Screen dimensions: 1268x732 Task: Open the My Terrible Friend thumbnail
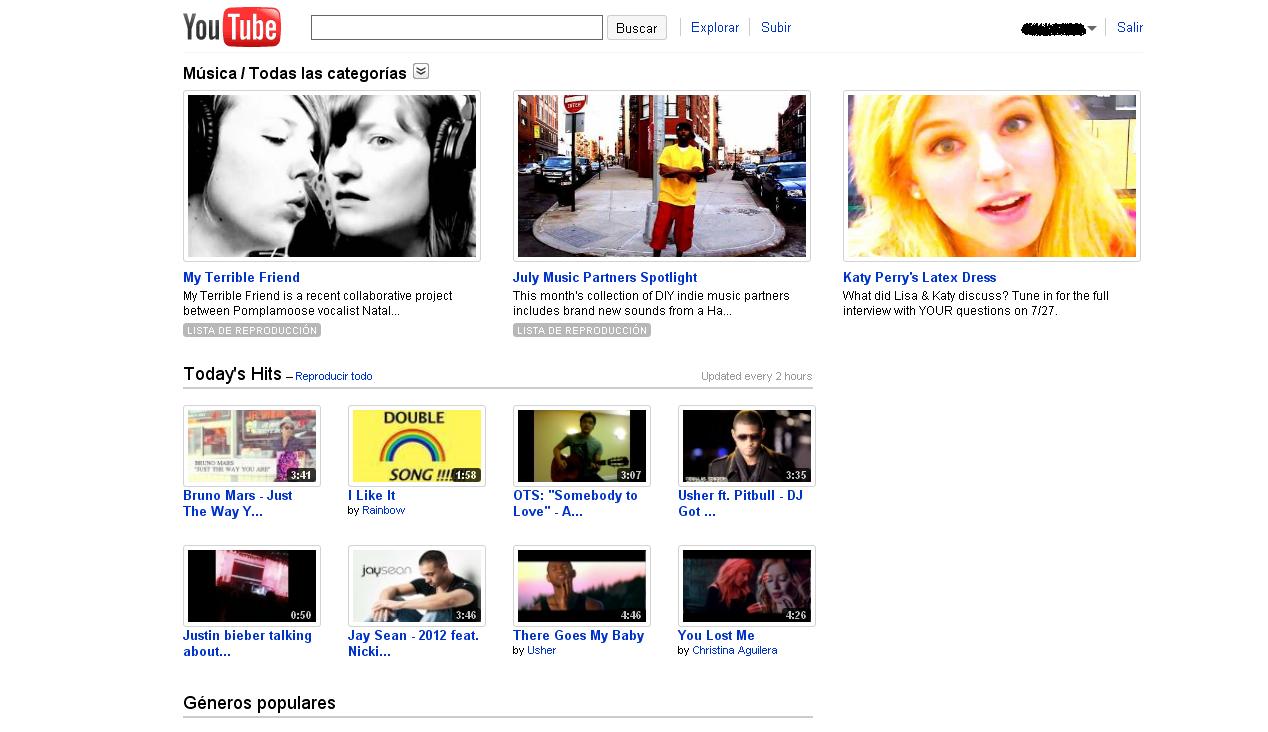332,176
